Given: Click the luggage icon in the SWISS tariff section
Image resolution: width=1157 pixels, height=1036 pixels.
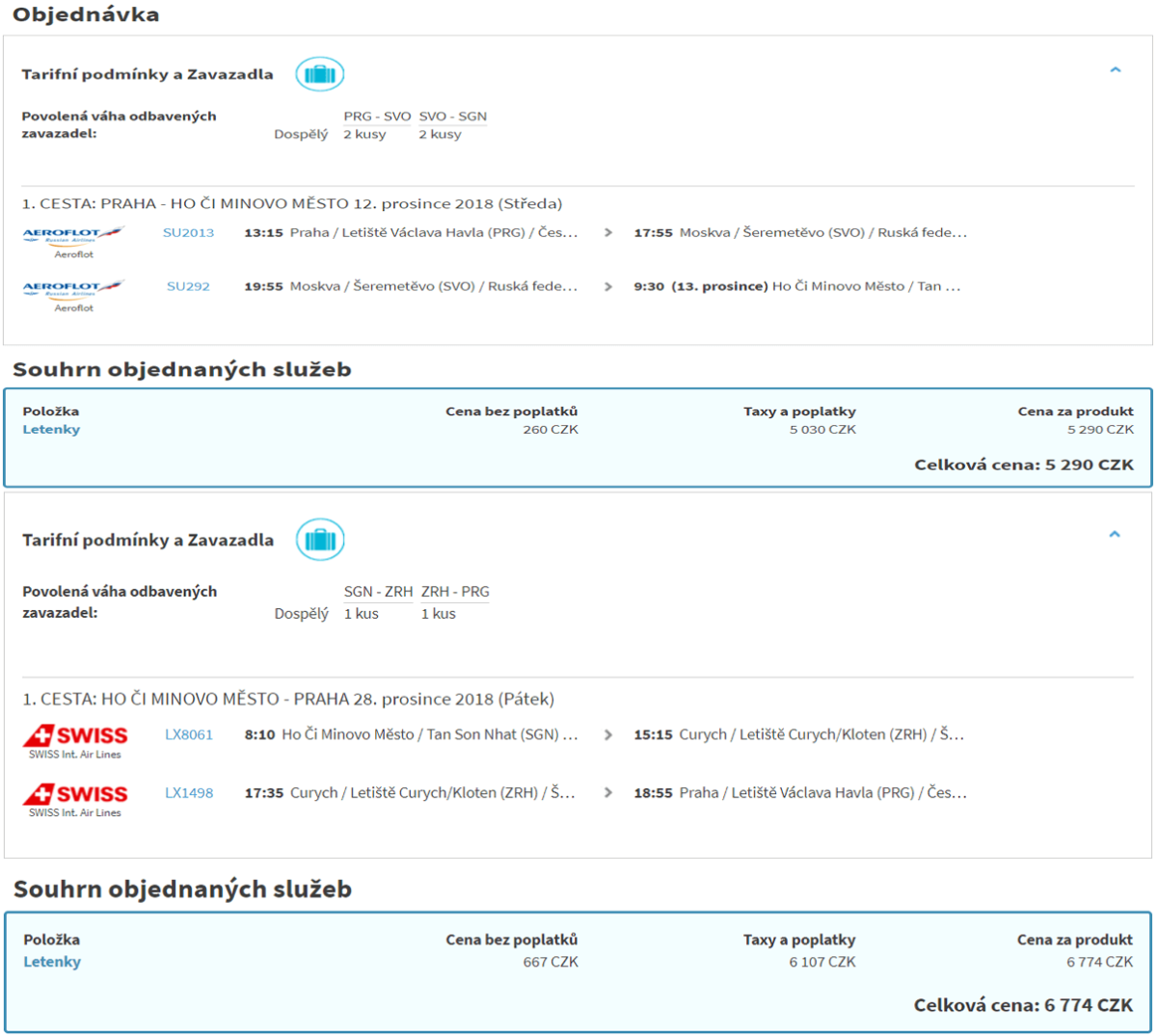Looking at the screenshot, I should (319, 540).
